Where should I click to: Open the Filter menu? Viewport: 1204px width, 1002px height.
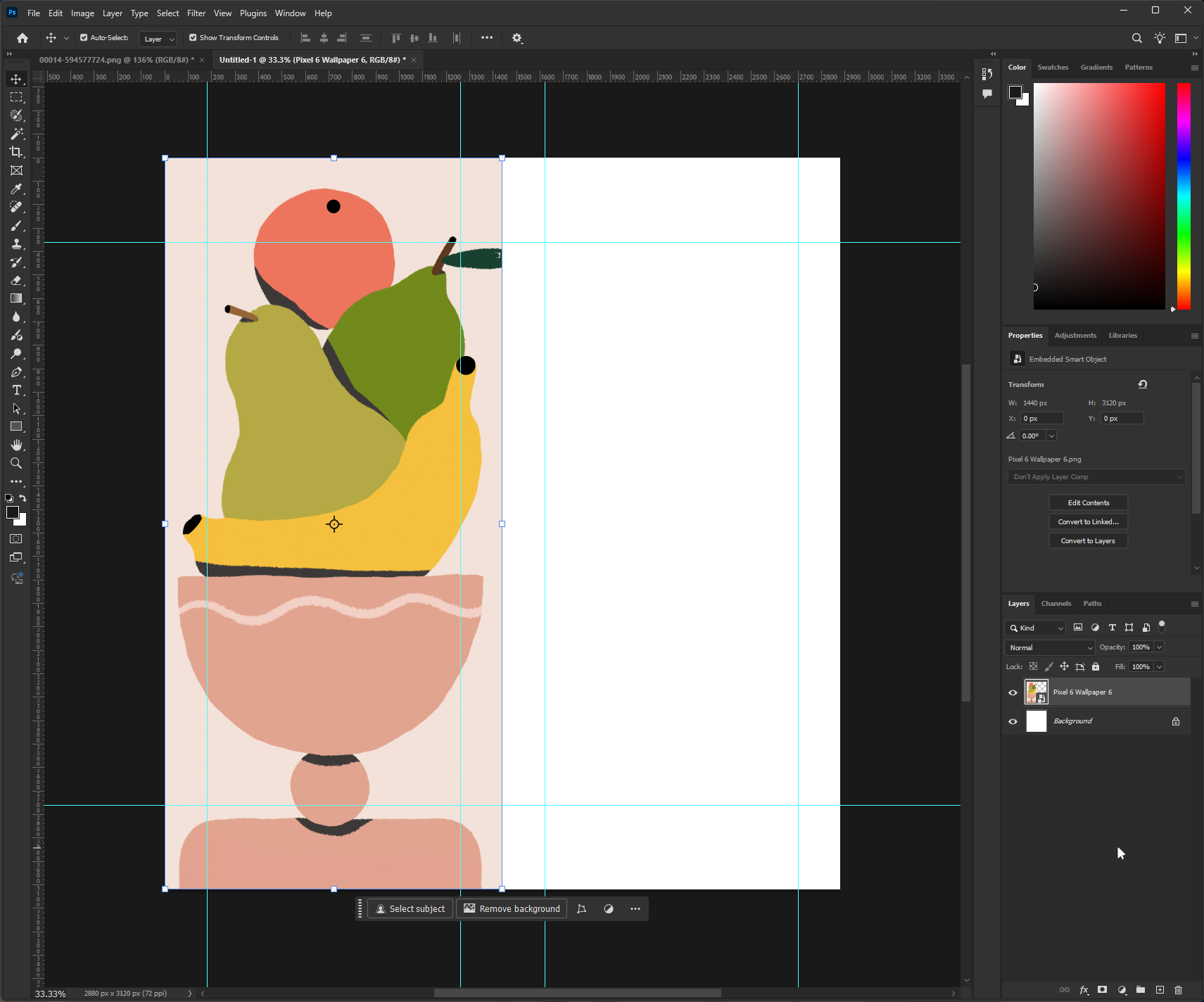tap(196, 13)
